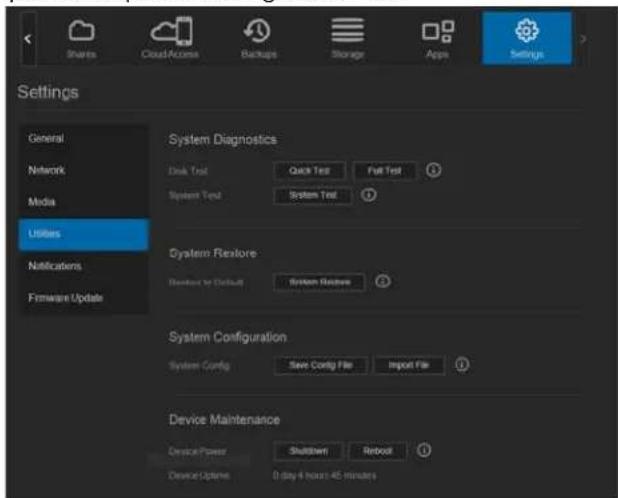Click the left navigation arrow
Viewport: 618px width, 498px height.
click(x=28, y=39)
